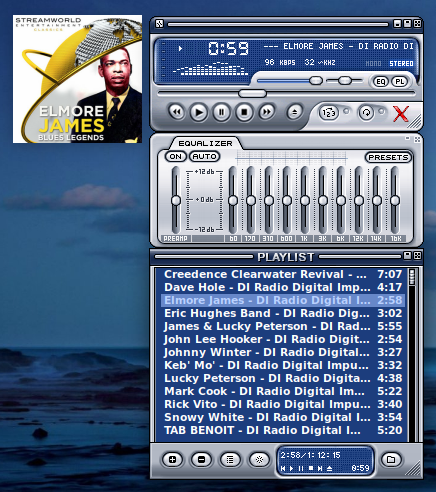Image resolution: width=436 pixels, height=492 pixels.
Task: Click the PREAMP slider knob
Action: click(176, 200)
